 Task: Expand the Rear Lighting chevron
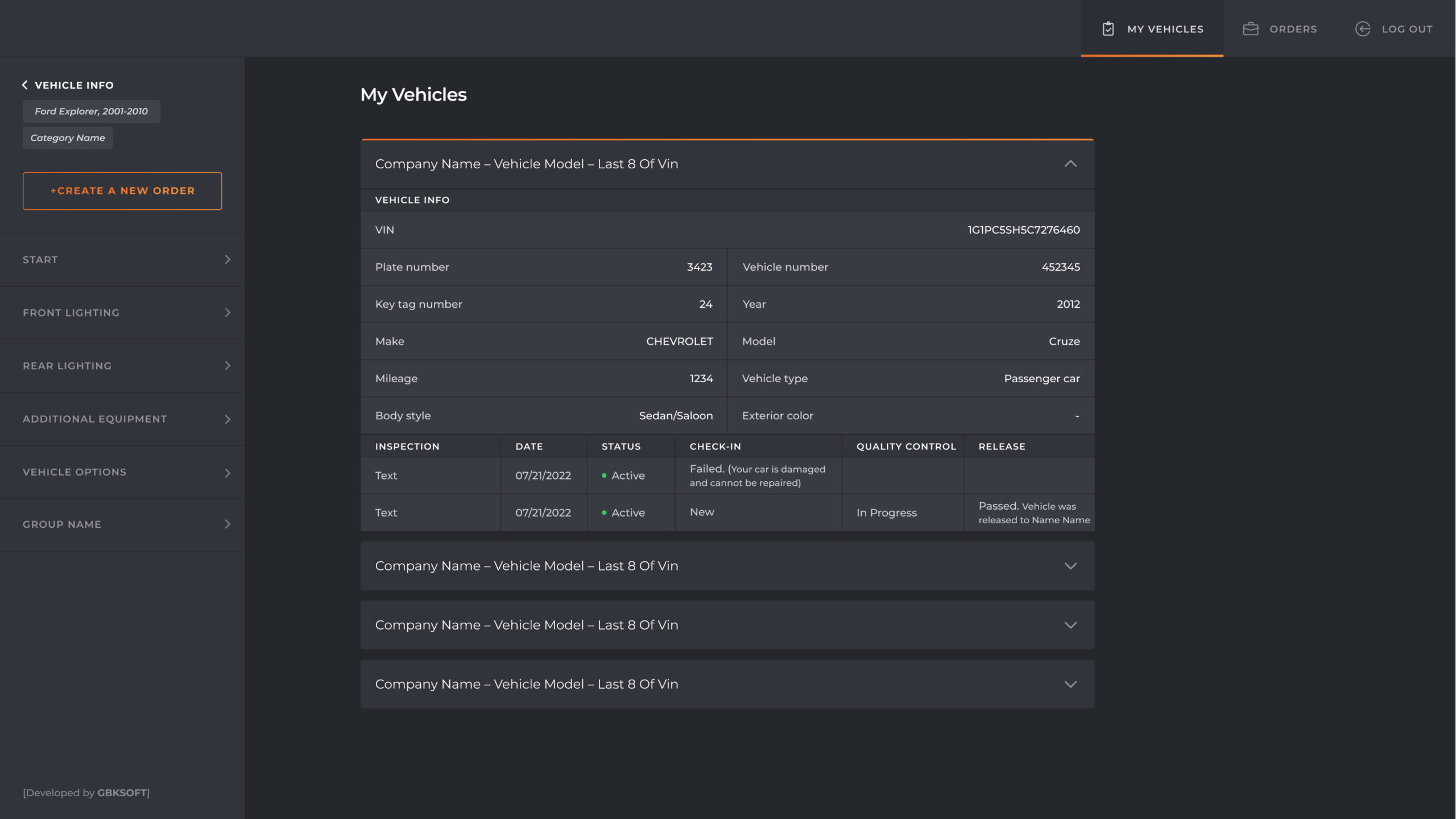(227, 365)
